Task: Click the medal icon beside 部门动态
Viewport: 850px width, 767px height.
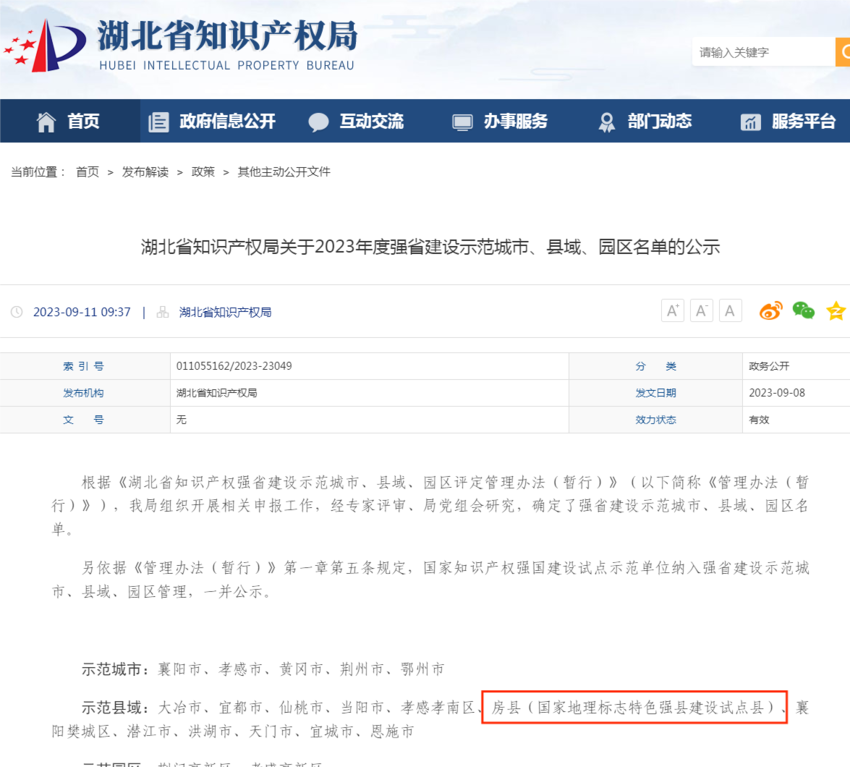Action: pos(607,122)
